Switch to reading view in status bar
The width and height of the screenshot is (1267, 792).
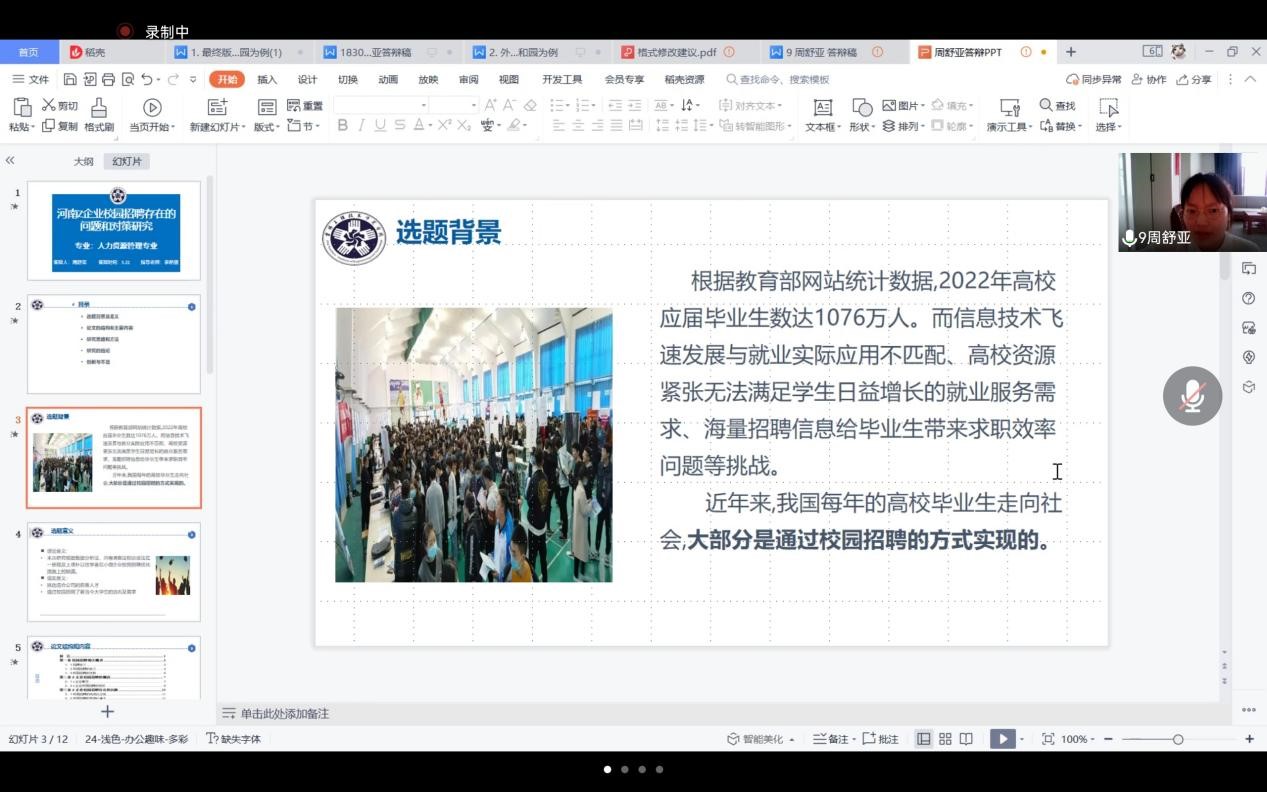tap(966, 739)
